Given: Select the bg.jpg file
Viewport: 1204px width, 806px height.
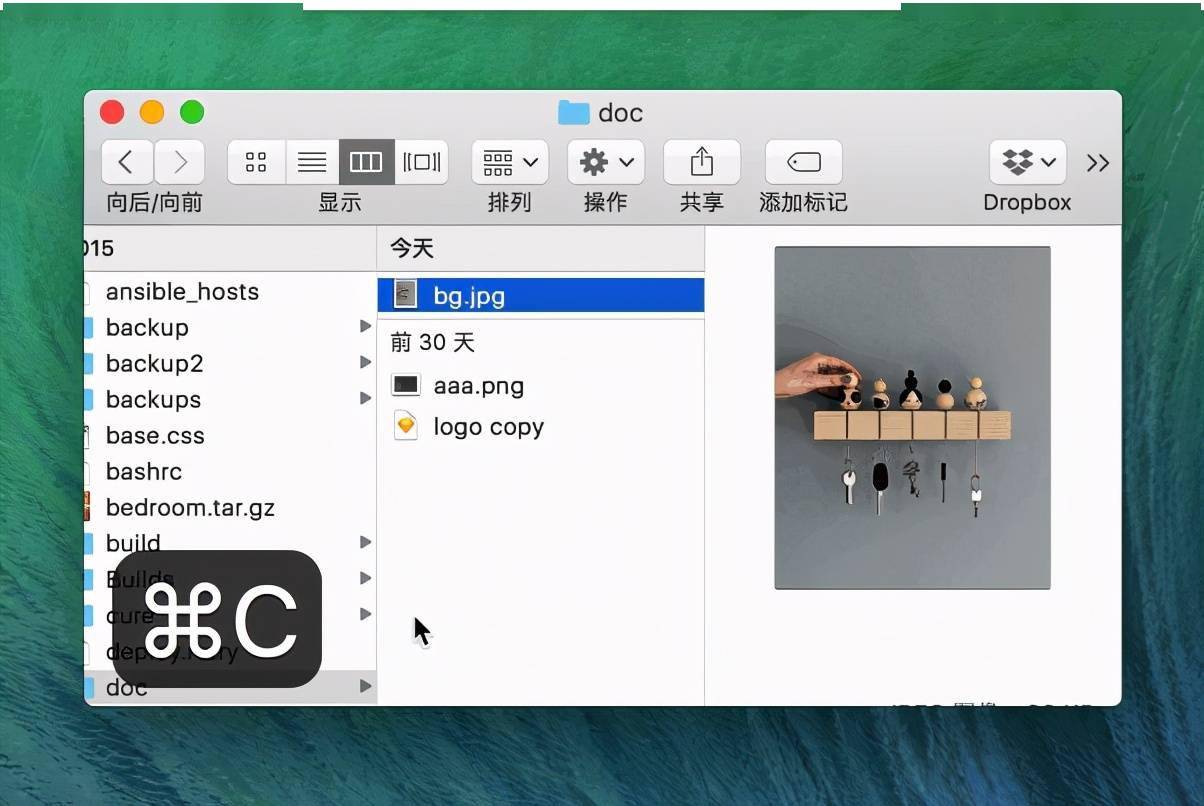Looking at the screenshot, I should point(541,296).
